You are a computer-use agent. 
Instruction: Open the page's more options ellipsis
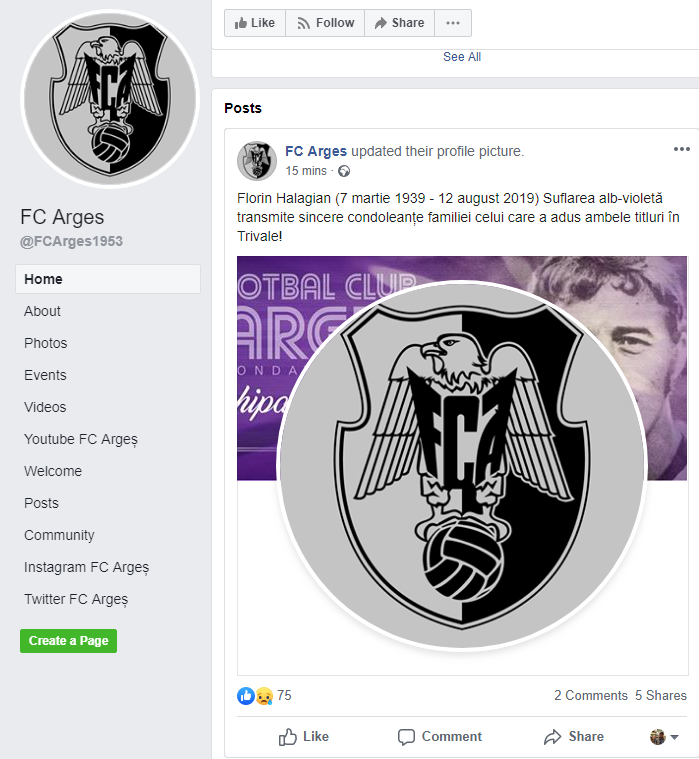pos(453,23)
